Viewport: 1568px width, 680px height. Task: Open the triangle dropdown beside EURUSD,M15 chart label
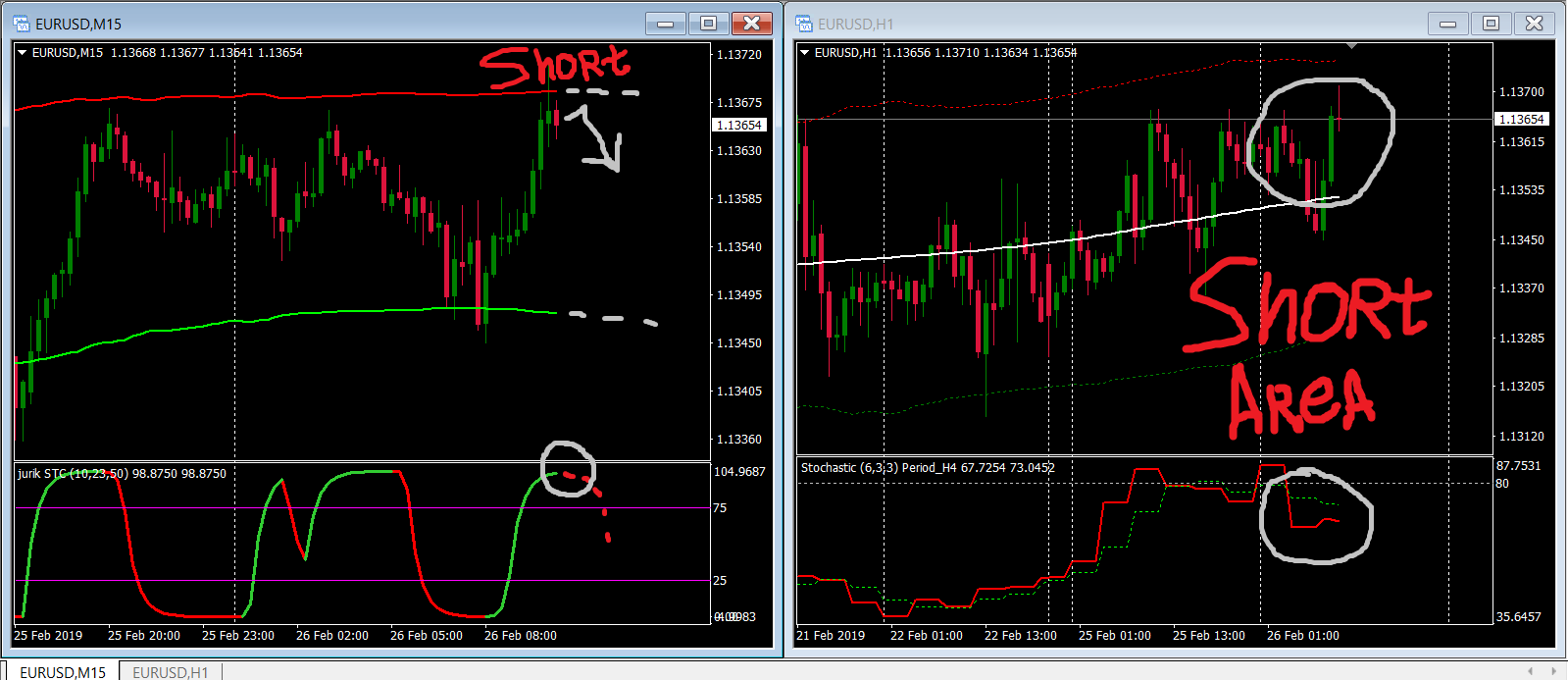(22, 53)
